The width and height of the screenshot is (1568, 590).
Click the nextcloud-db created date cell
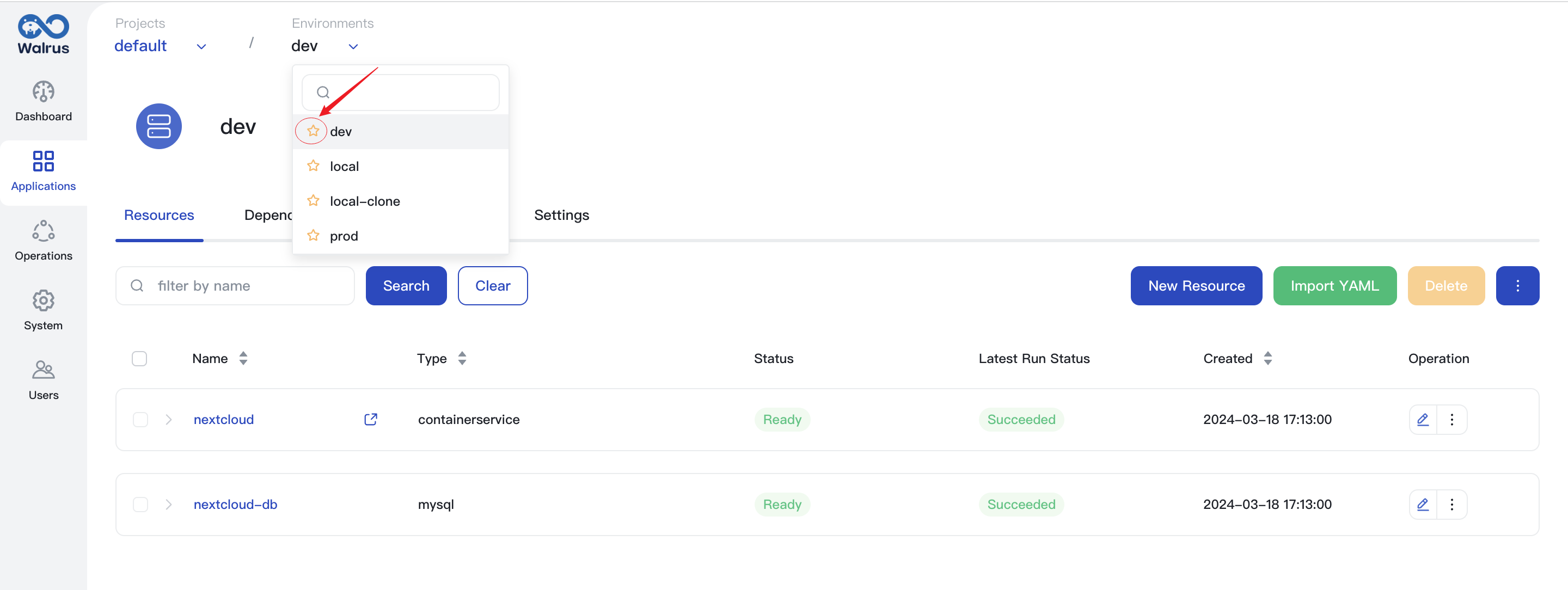click(x=1267, y=504)
